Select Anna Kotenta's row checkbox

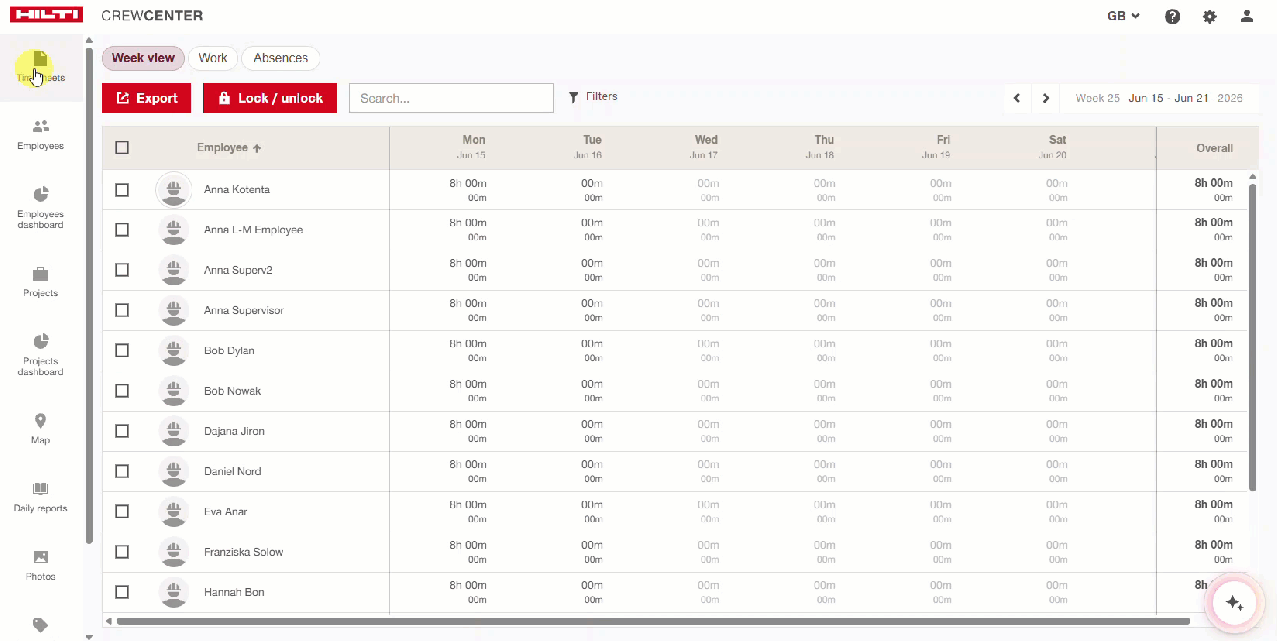click(122, 189)
